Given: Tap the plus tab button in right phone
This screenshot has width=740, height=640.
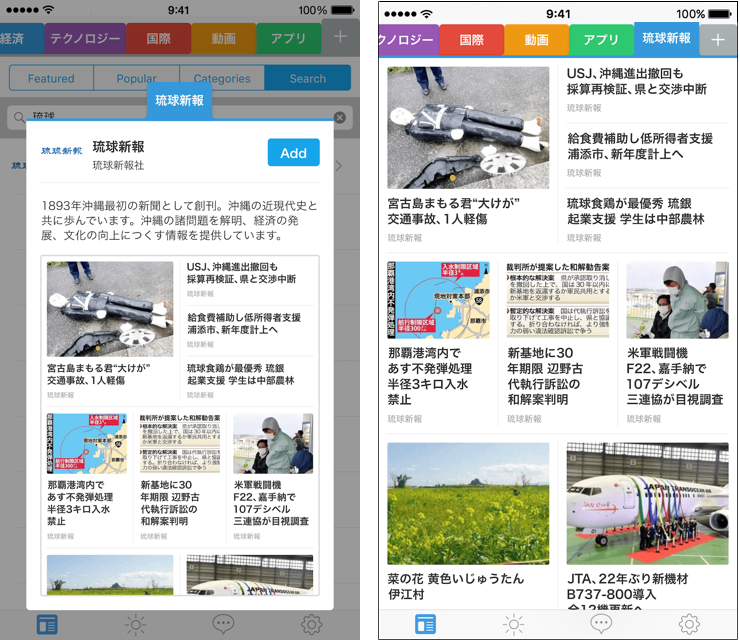Looking at the screenshot, I should [718, 40].
